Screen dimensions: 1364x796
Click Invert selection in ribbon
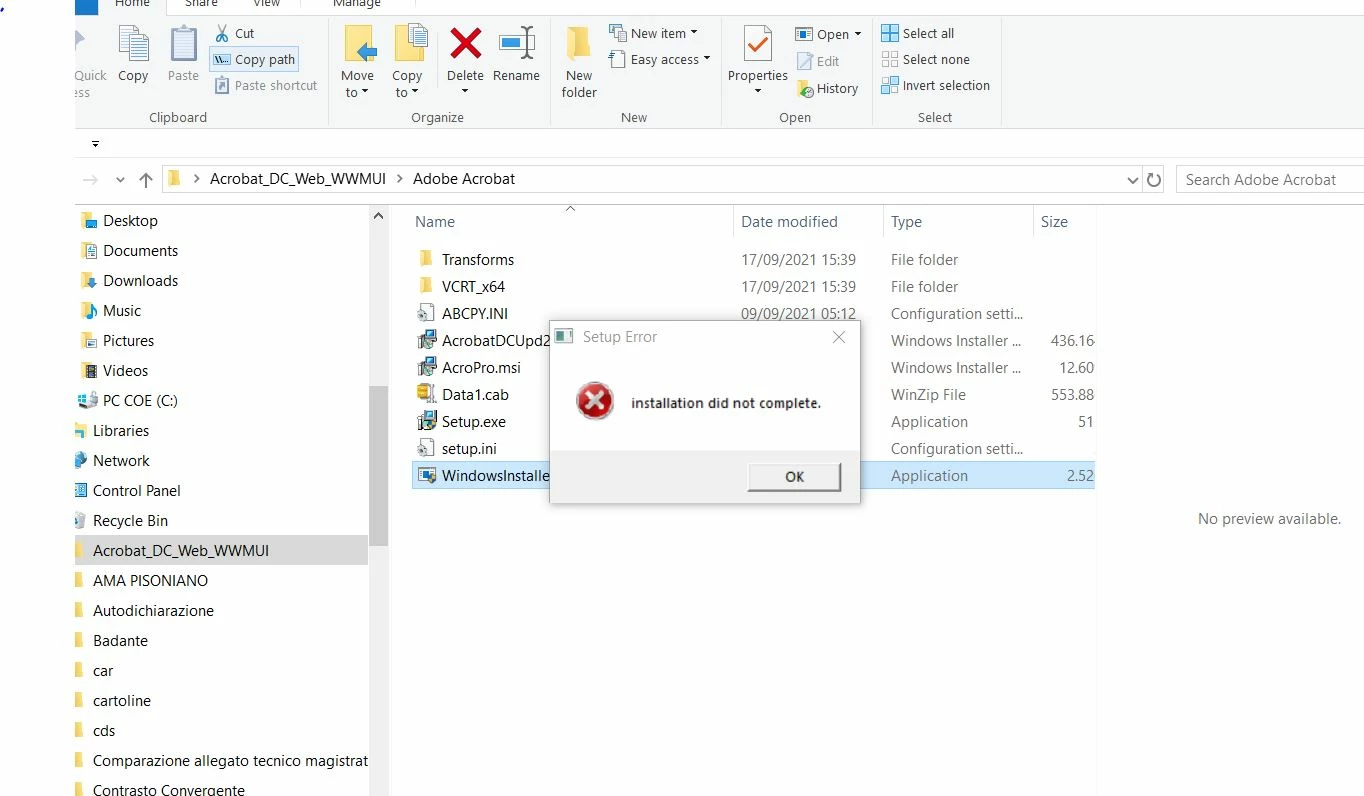(936, 85)
